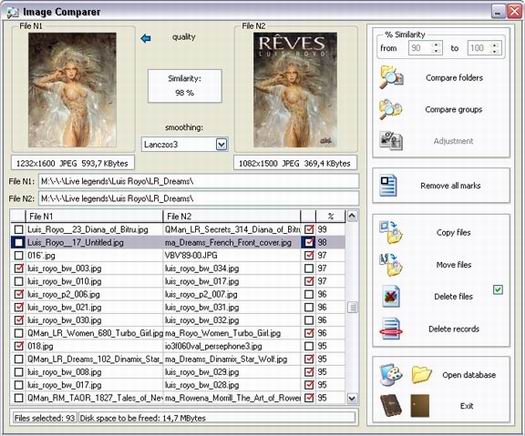Check File N2 box for luis_royo_p2_007.jpg
The width and height of the screenshot is (525, 436).
309,294
